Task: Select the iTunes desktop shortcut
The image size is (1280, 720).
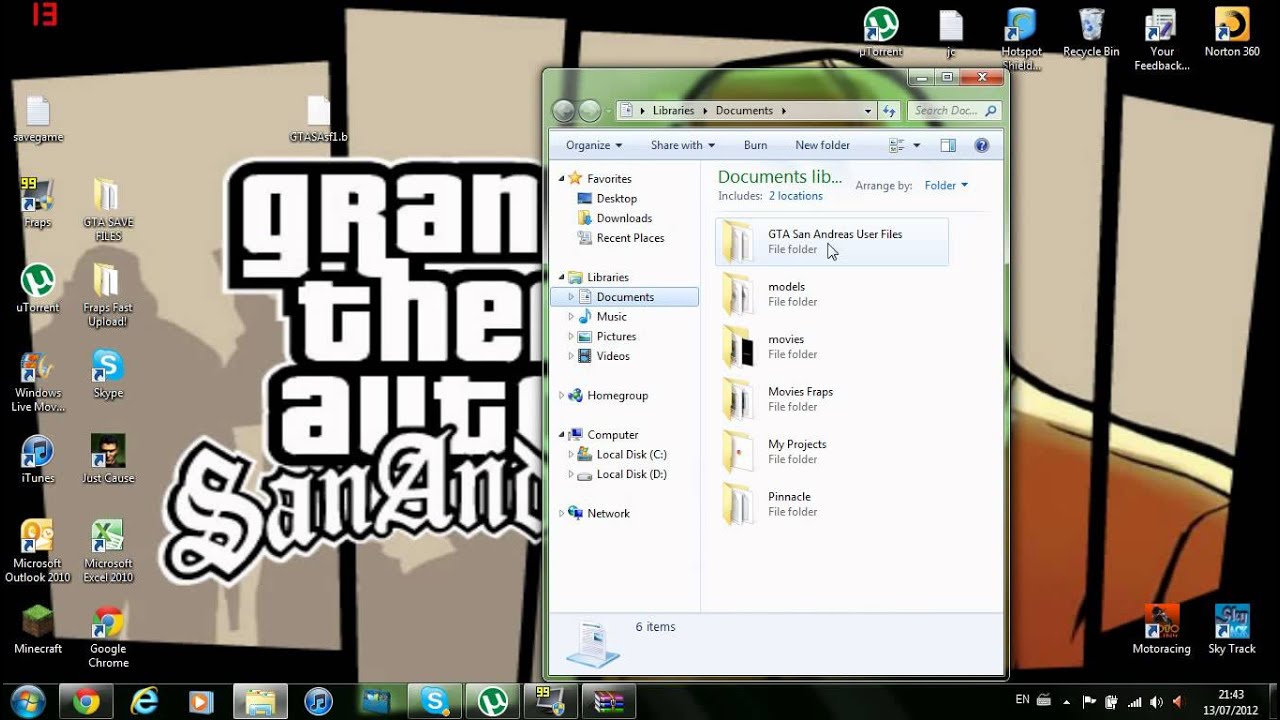Action: [x=38, y=459]
